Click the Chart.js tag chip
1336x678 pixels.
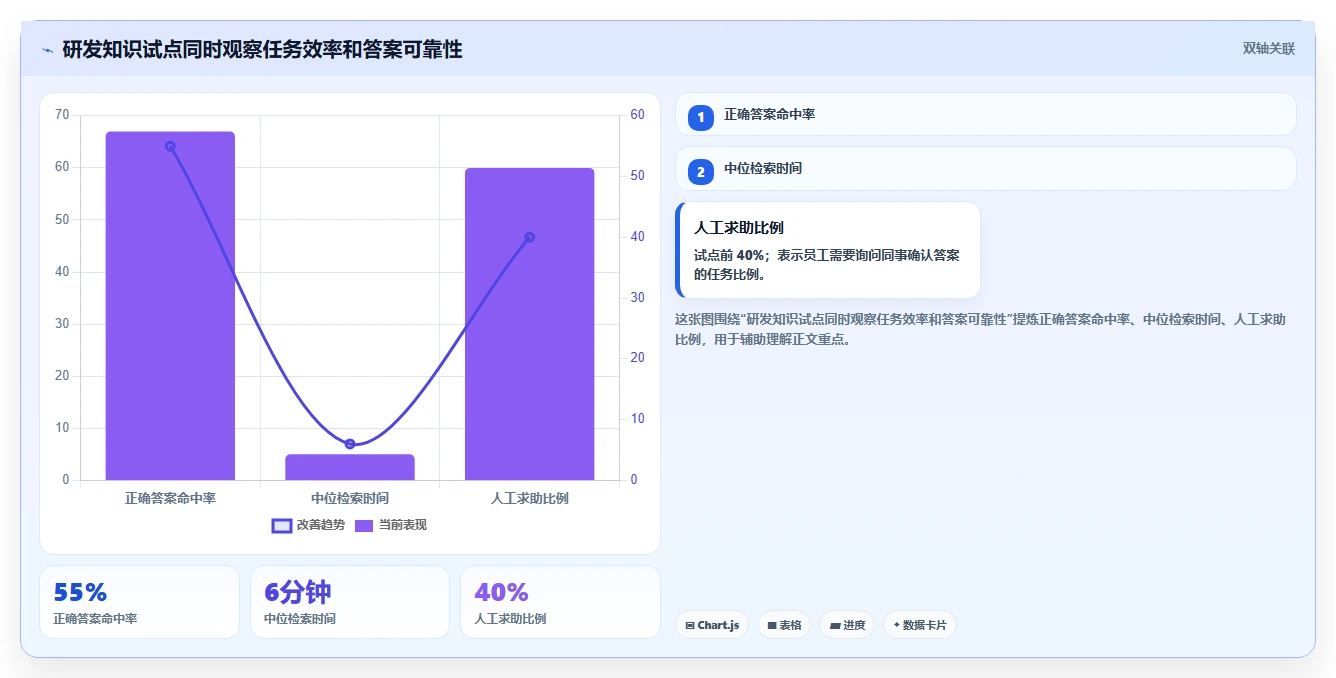point(712,625)
